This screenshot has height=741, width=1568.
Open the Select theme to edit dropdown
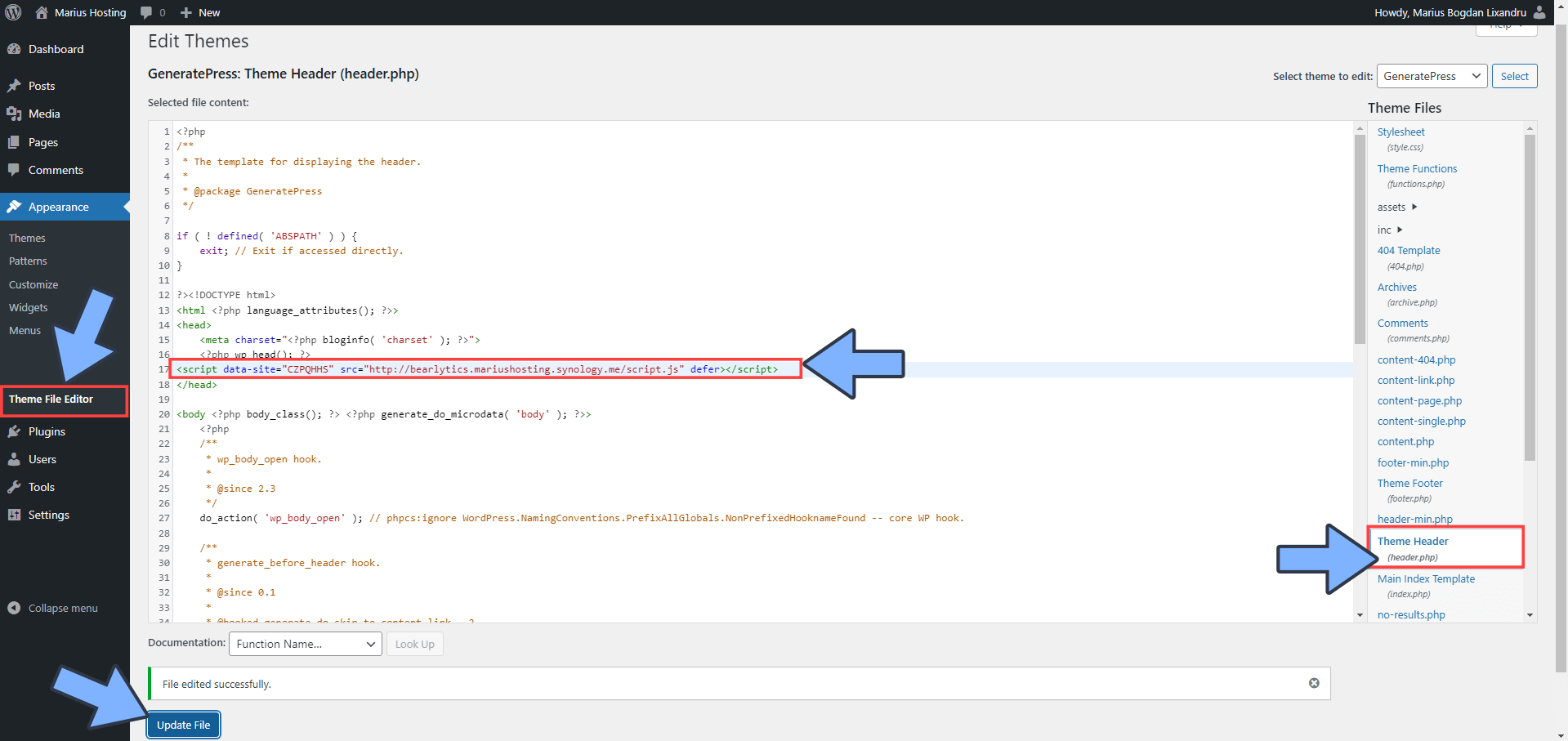(x=1432, y=76)
